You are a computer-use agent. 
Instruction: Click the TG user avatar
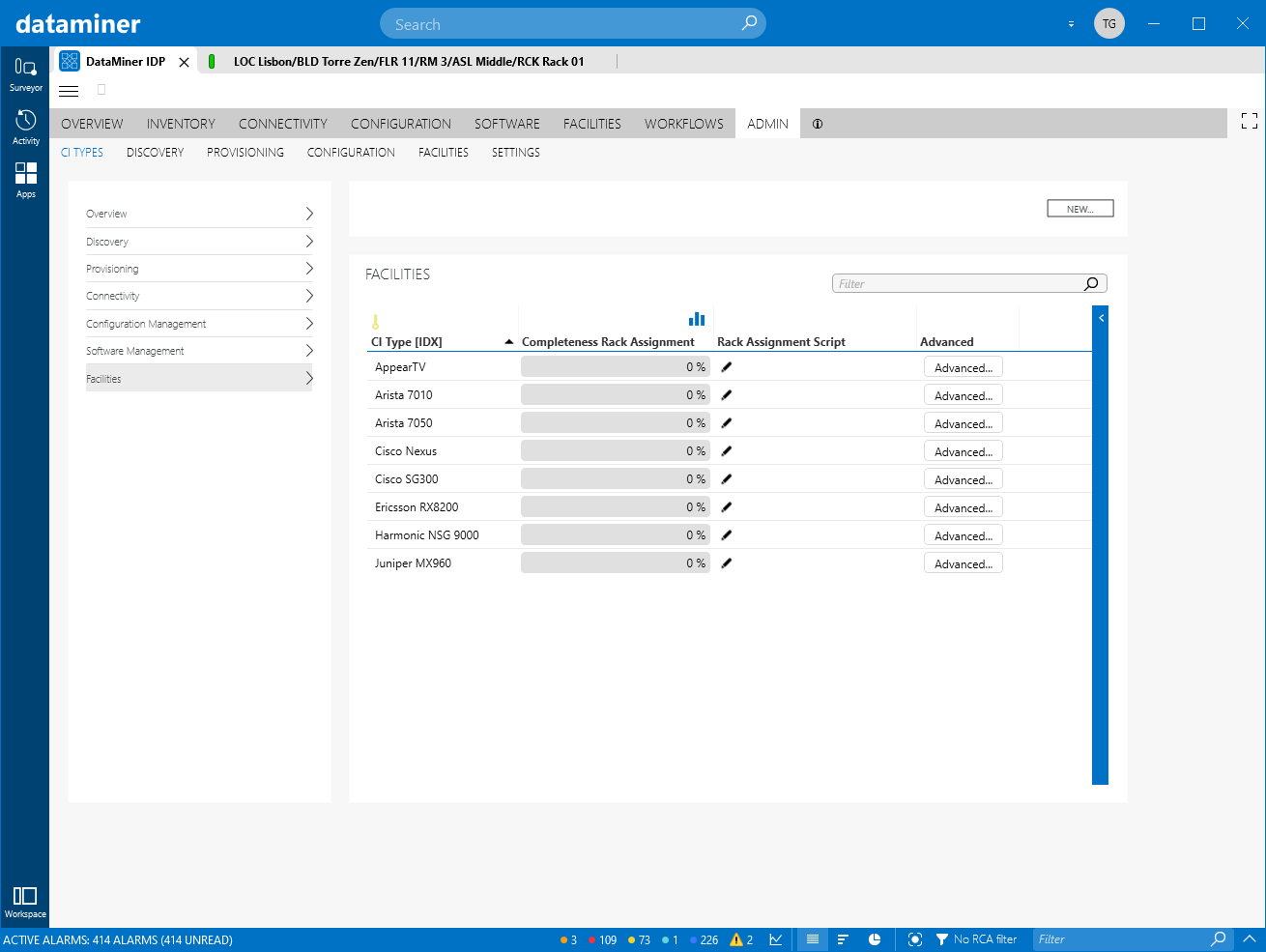click(1108, 23)
